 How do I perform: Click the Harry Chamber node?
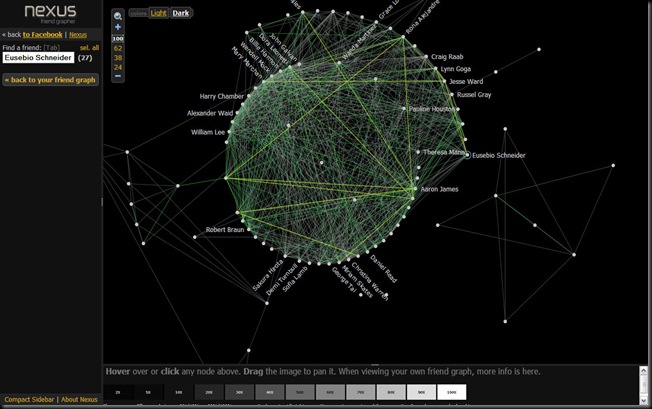pyautogui.click(x=249, y=96)
